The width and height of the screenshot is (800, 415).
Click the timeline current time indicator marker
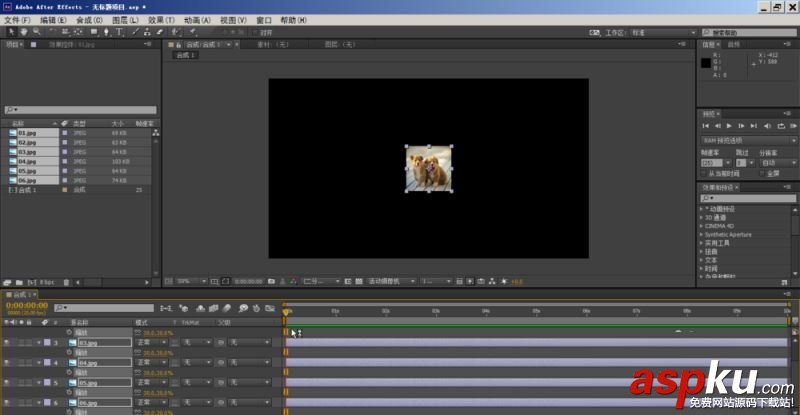coord(286,311)
